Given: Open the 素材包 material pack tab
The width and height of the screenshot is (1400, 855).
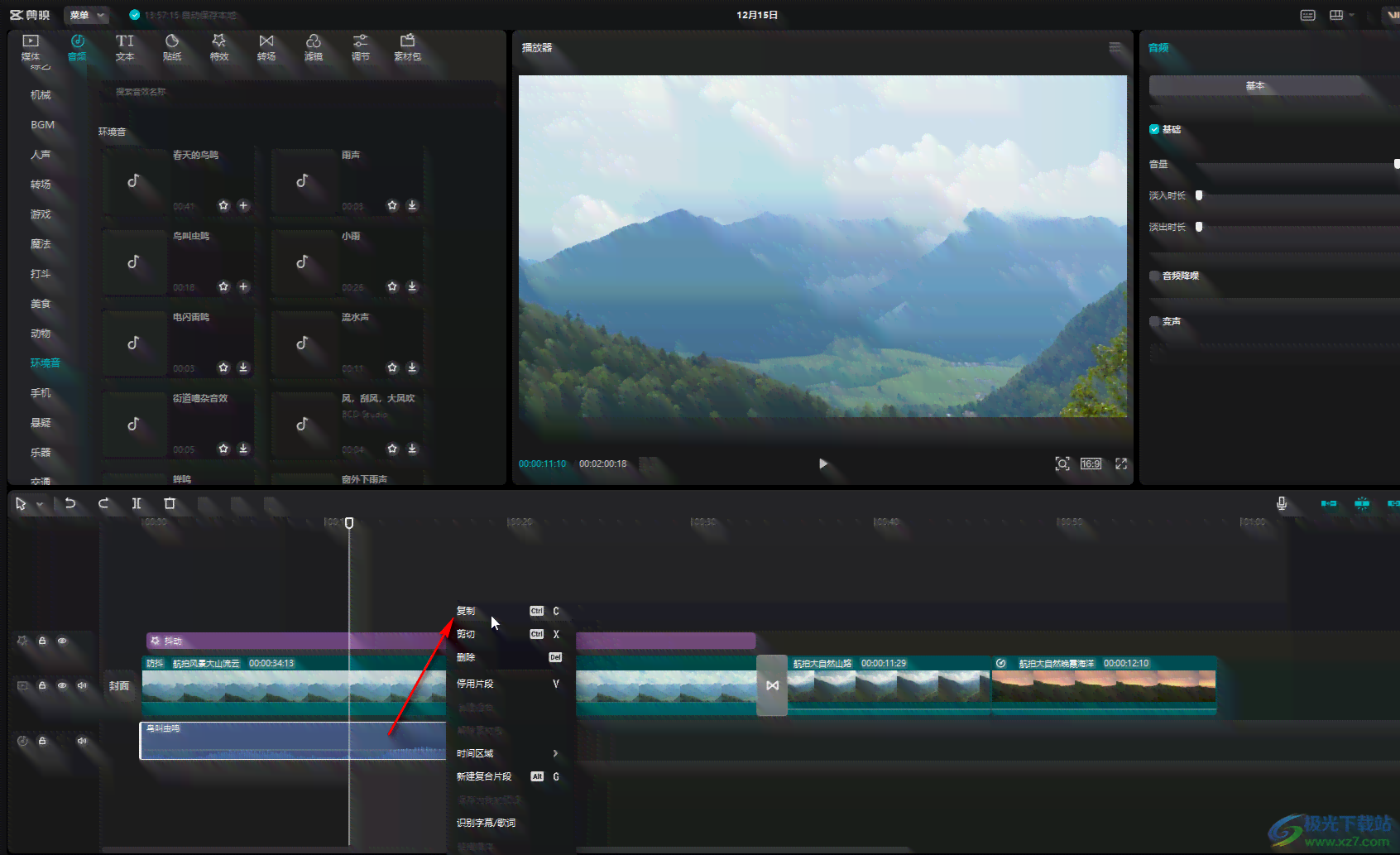Looking at the screenshot, I should pos(407,48).
